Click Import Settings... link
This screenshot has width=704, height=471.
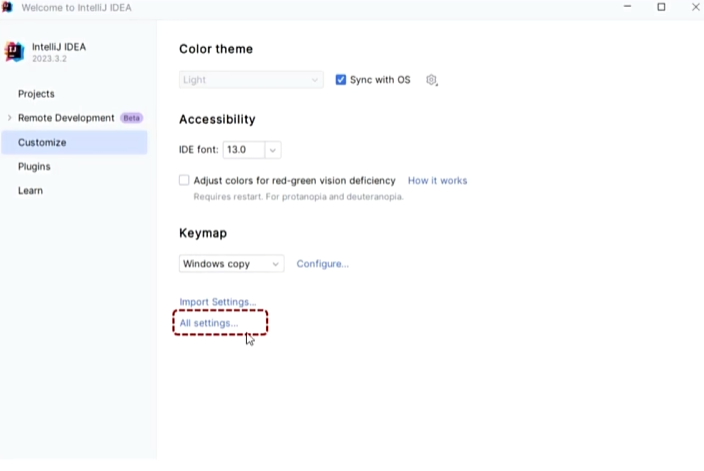click(x=218, y=302)
